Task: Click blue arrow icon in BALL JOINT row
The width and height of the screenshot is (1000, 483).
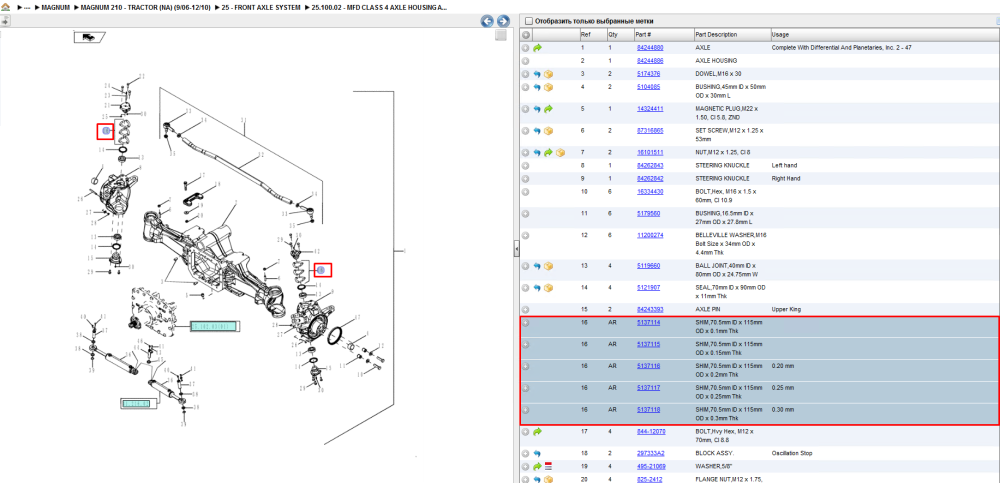Action: point(537,266)
